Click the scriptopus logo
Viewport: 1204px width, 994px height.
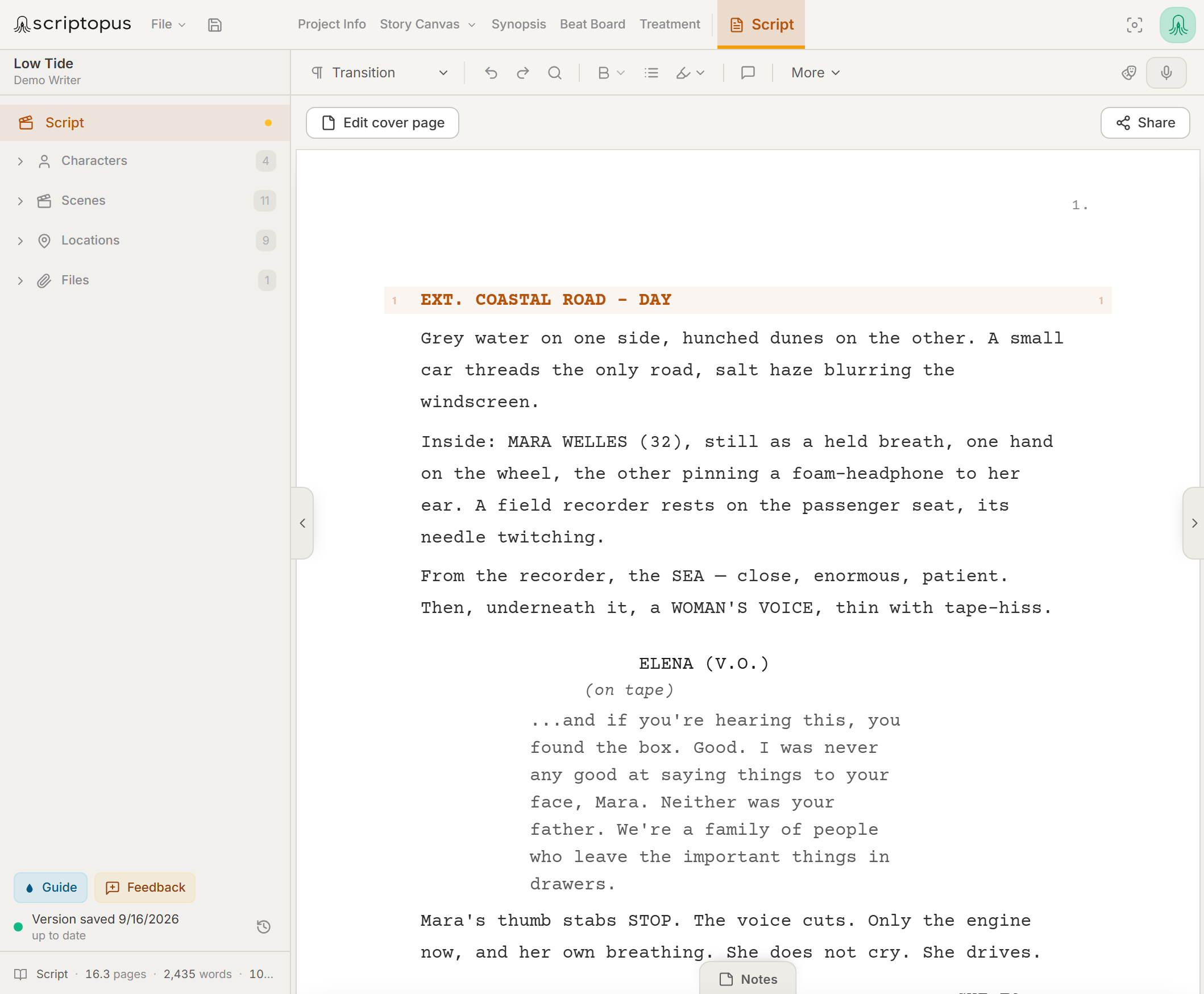tap(73, 23)
